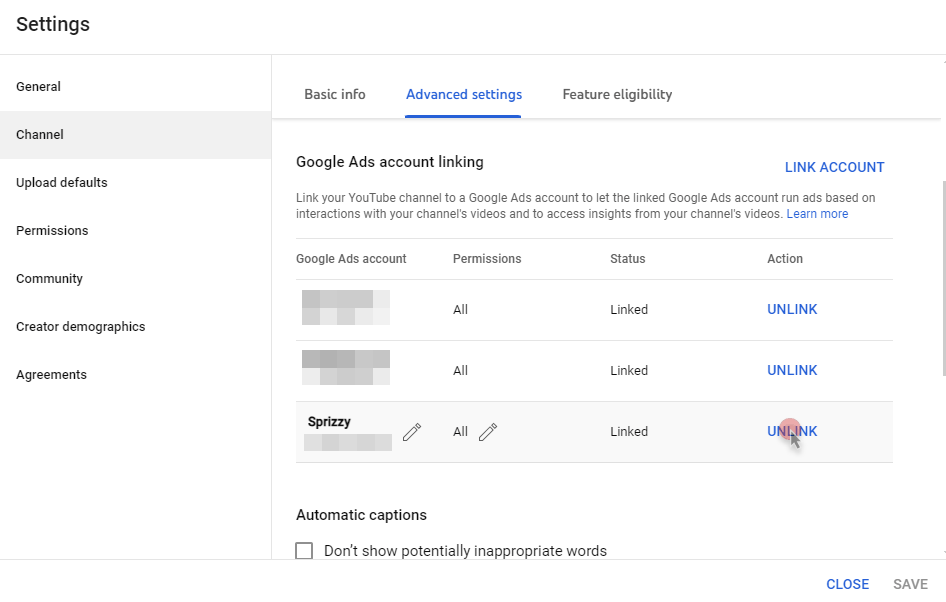Switch to the Feature eligibility tab
Viewport: 946px width, 602px height.
tap(617, 95)
